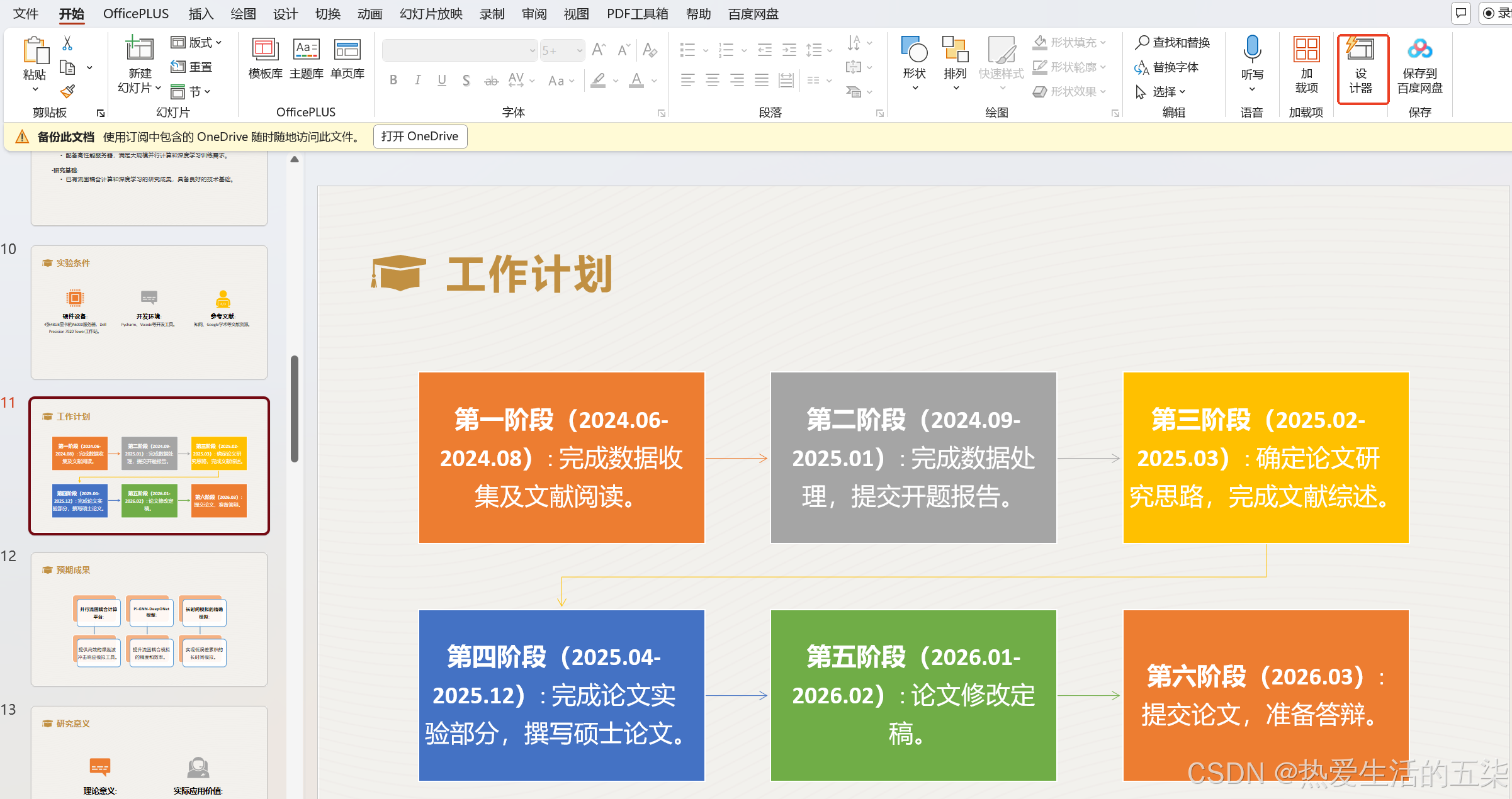Start 听写 dictation microphone
The image size is (1512, 799).
click(1251, 49)
